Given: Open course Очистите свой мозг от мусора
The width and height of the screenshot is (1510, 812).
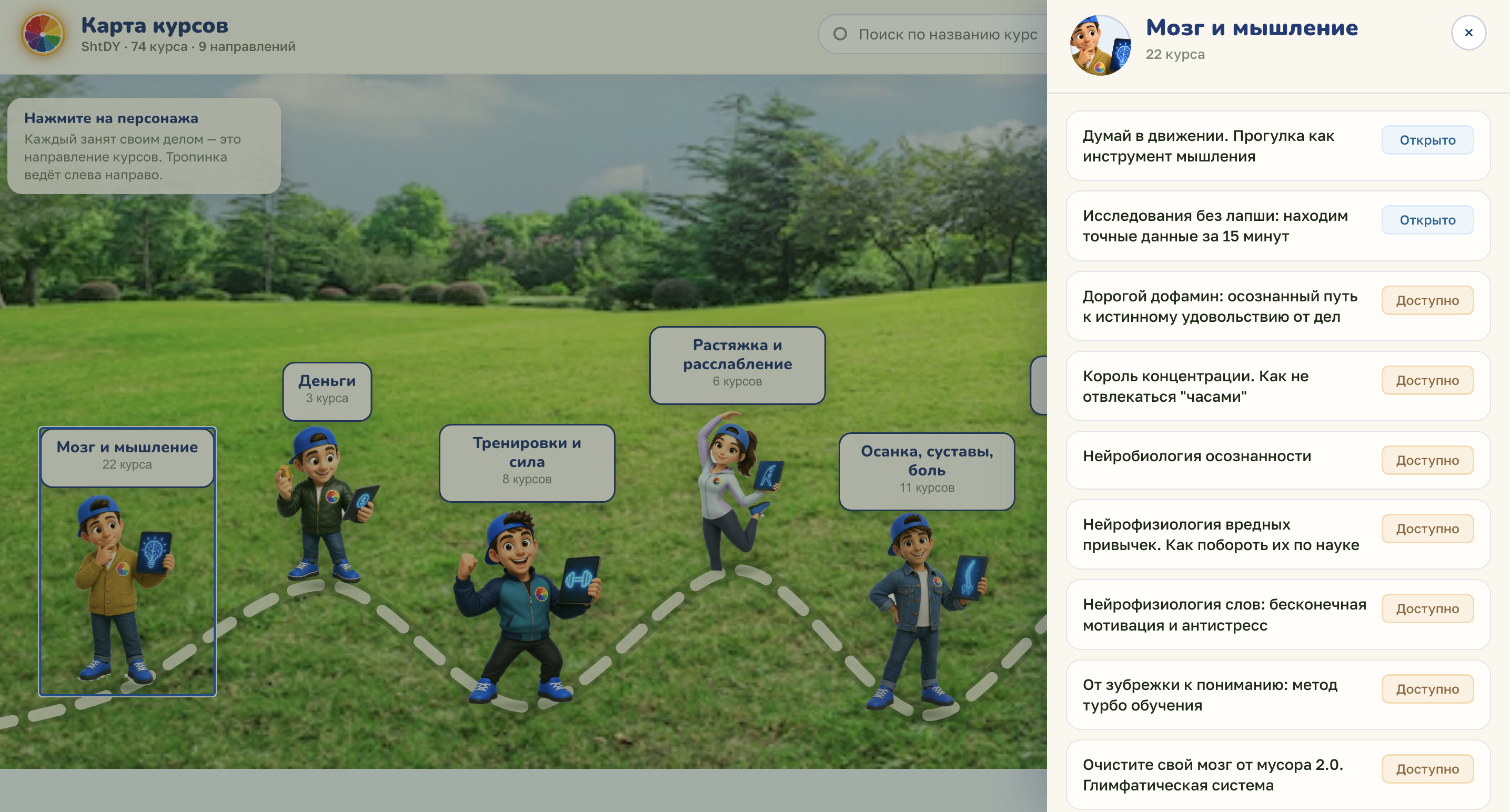Looking at the screenshot, I should click(x=1213, y=775).
